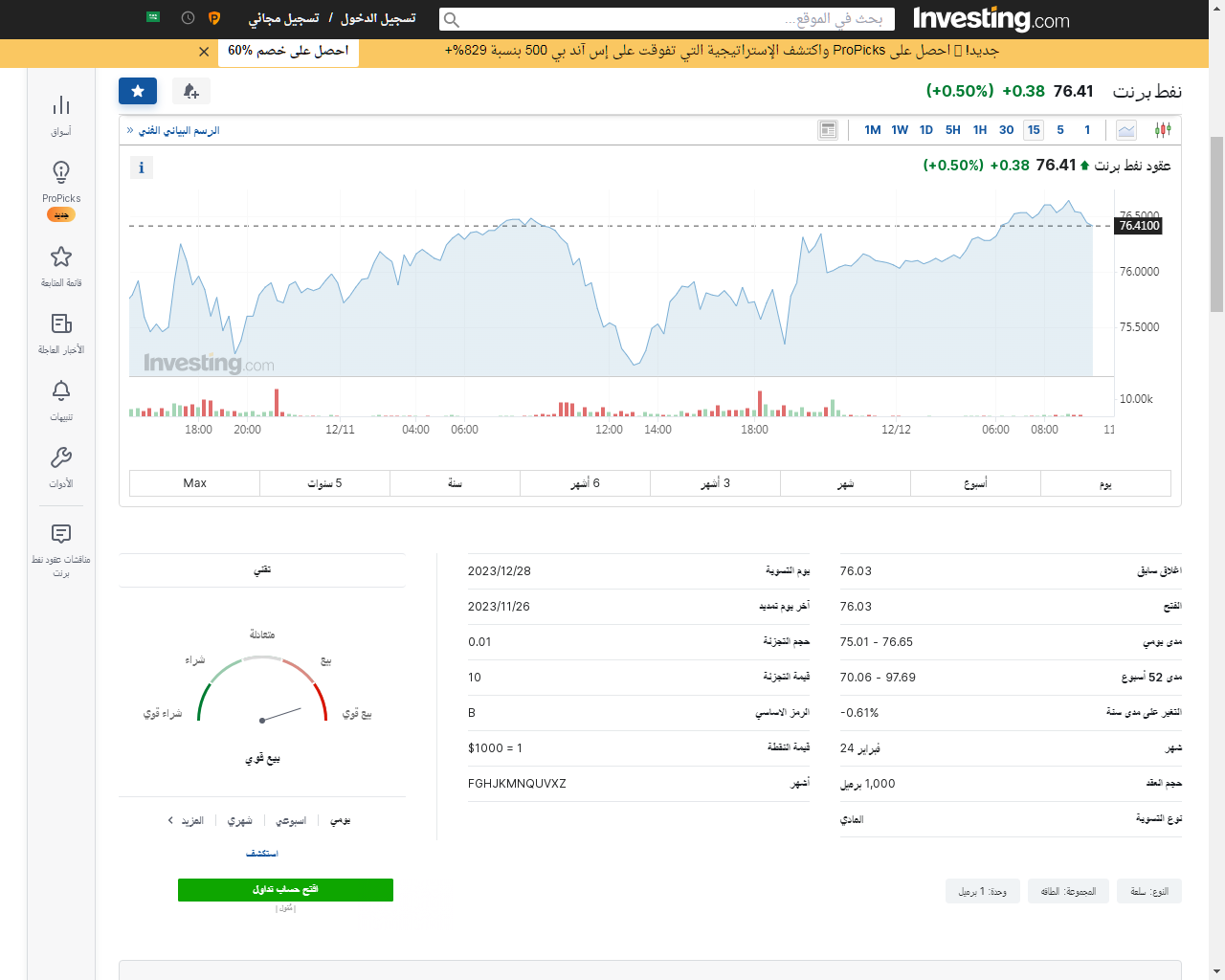The height and width of the screenshot is (980, 1225).
Task: Click the green افتح حساب تداول button
Action: tap(285, 889)
